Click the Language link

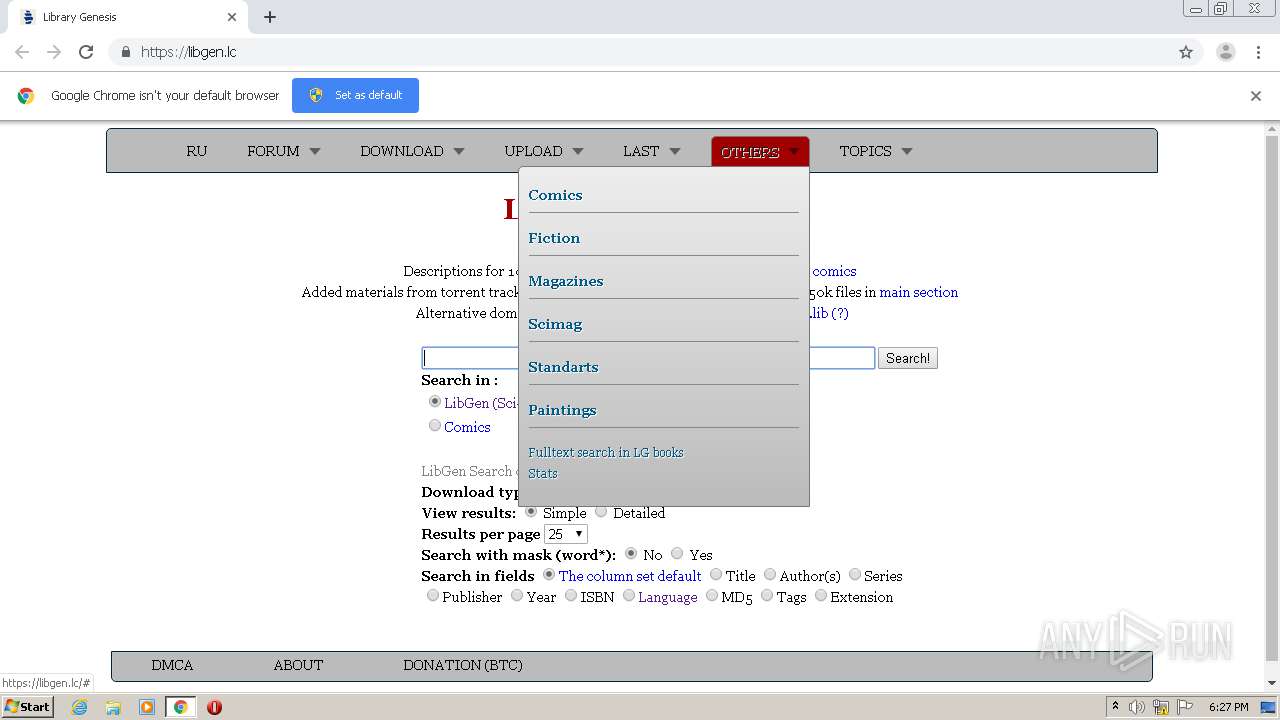coord(668,597)
